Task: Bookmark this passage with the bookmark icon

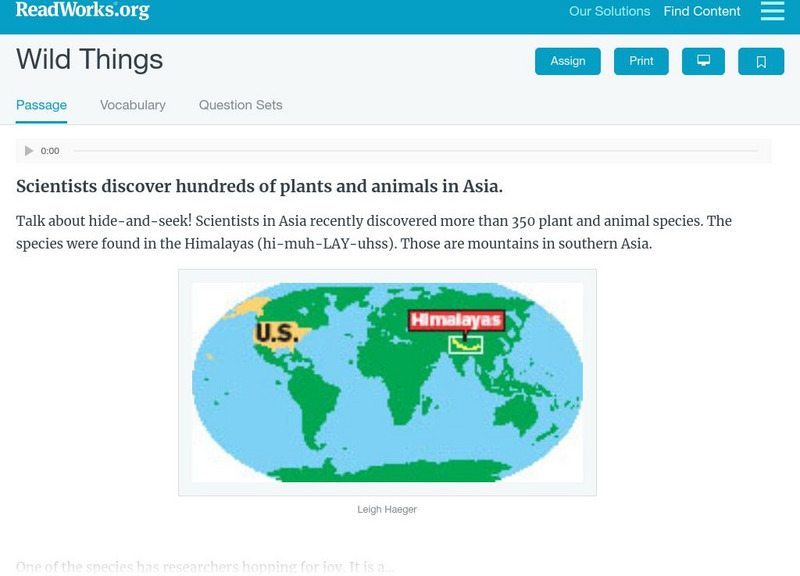Action: pyautogui.click(x=761, y=61)
